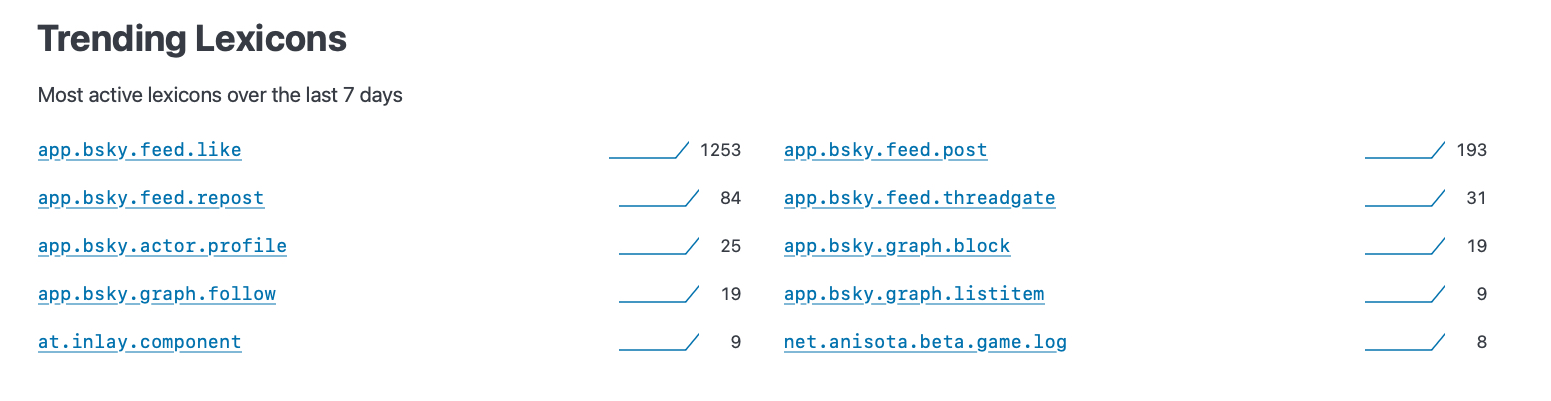Click the sparkline chart for app.bsky.graph.follow
Screen dimensions: 1551x401
point(659,295)
